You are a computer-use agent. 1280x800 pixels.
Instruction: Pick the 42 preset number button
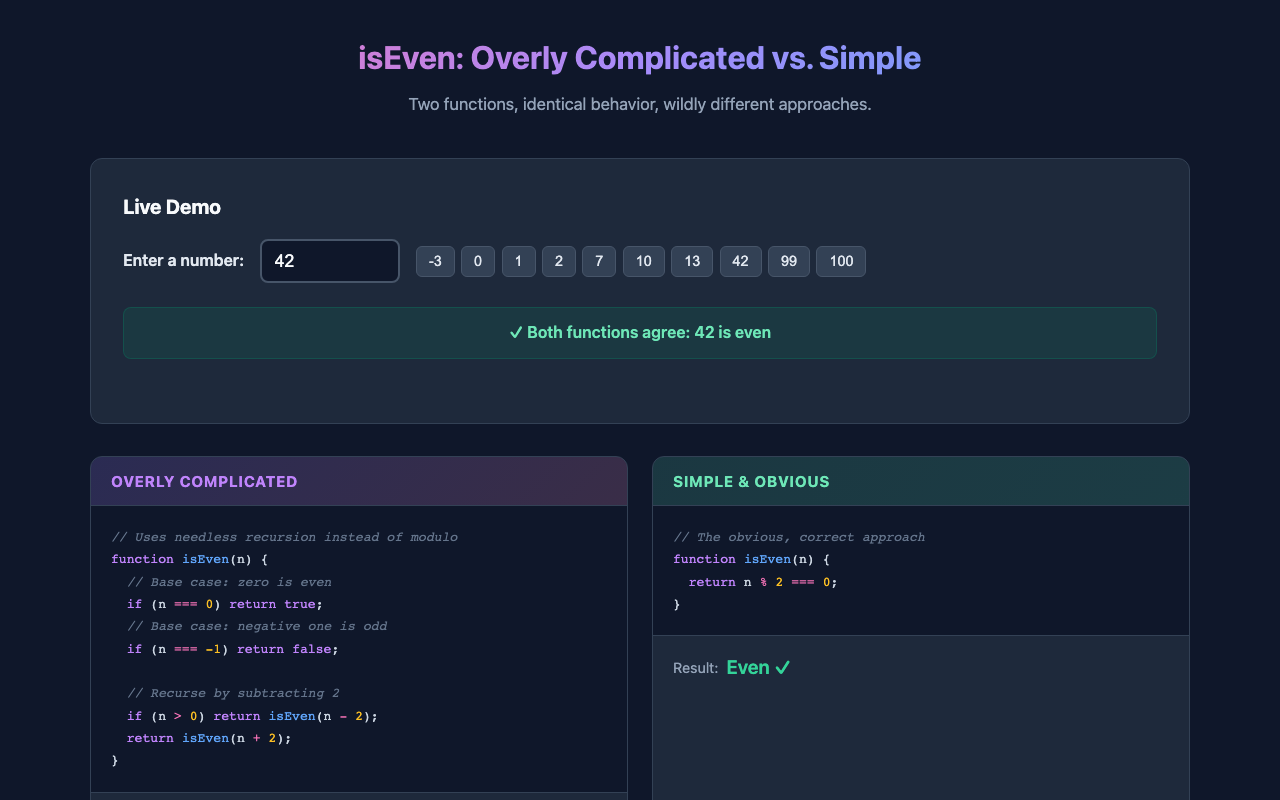(741, 261)
